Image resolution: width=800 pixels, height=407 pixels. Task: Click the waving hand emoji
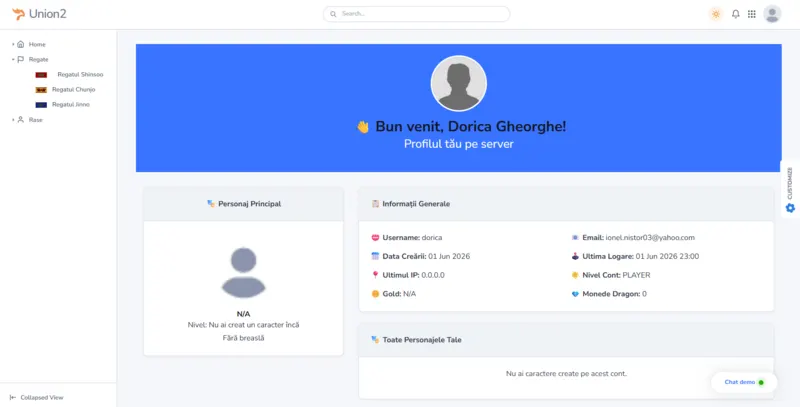coord(363,126)
